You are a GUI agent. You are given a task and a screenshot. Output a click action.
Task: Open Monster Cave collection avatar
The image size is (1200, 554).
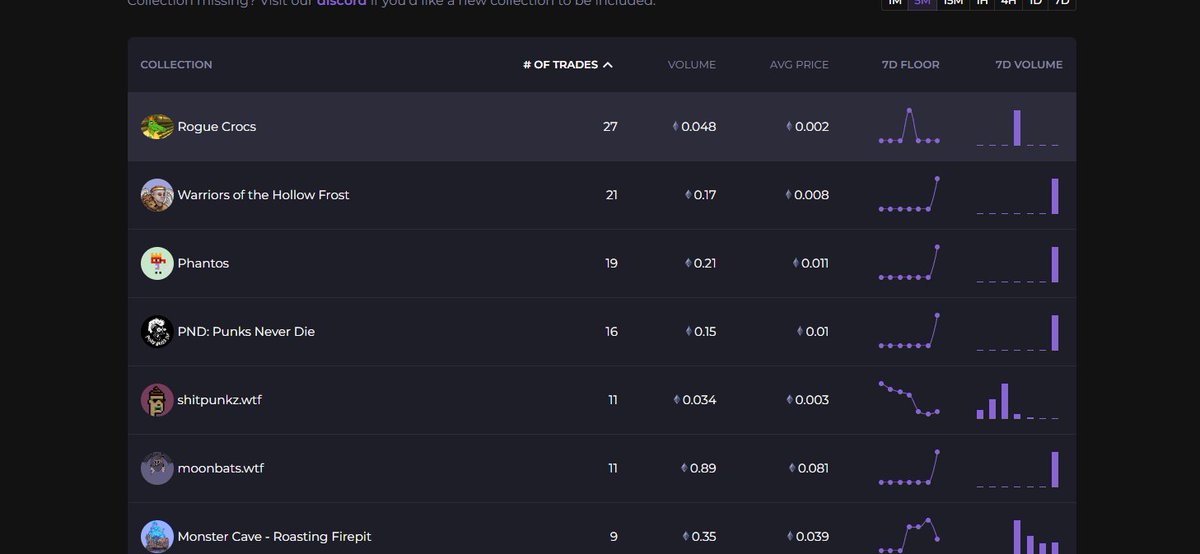tap(157, 536)
